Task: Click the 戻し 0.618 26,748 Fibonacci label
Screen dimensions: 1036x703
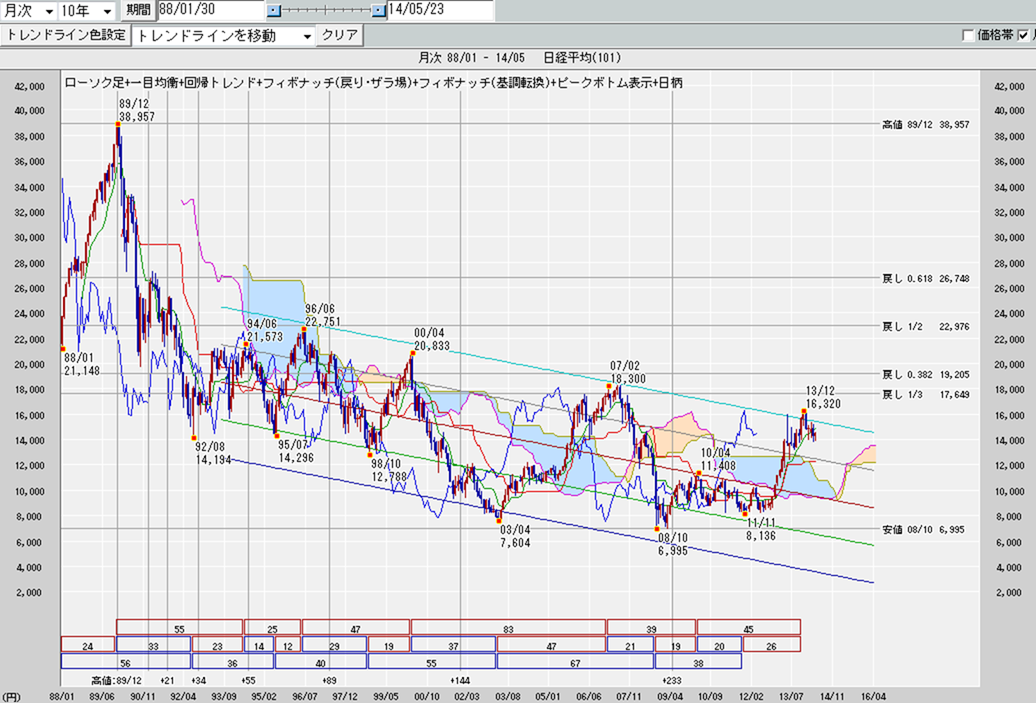Action: pyautogui.click(x=926, y=279)
